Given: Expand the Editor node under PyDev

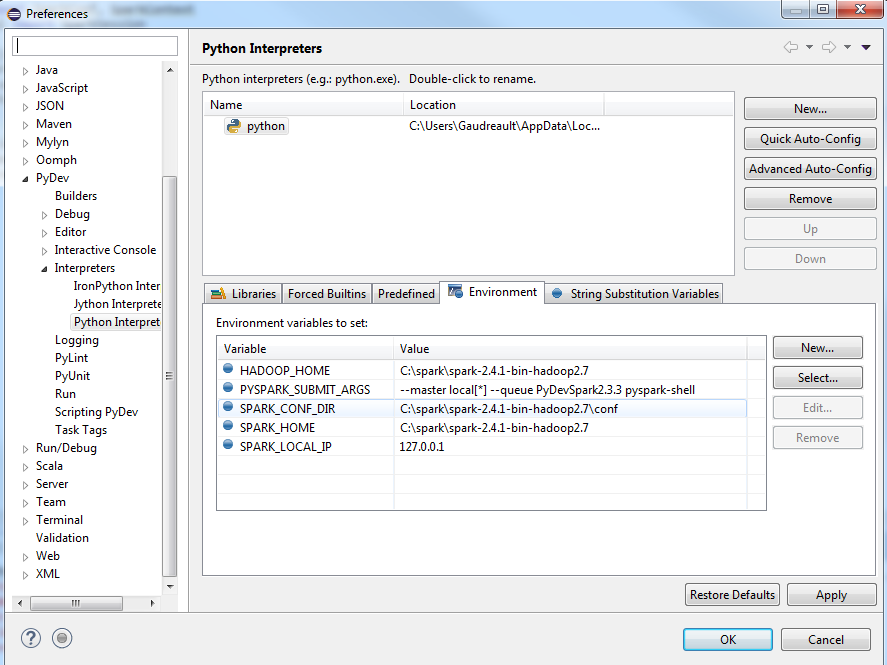Looking at the screenshot, I should tap(44, 233).
